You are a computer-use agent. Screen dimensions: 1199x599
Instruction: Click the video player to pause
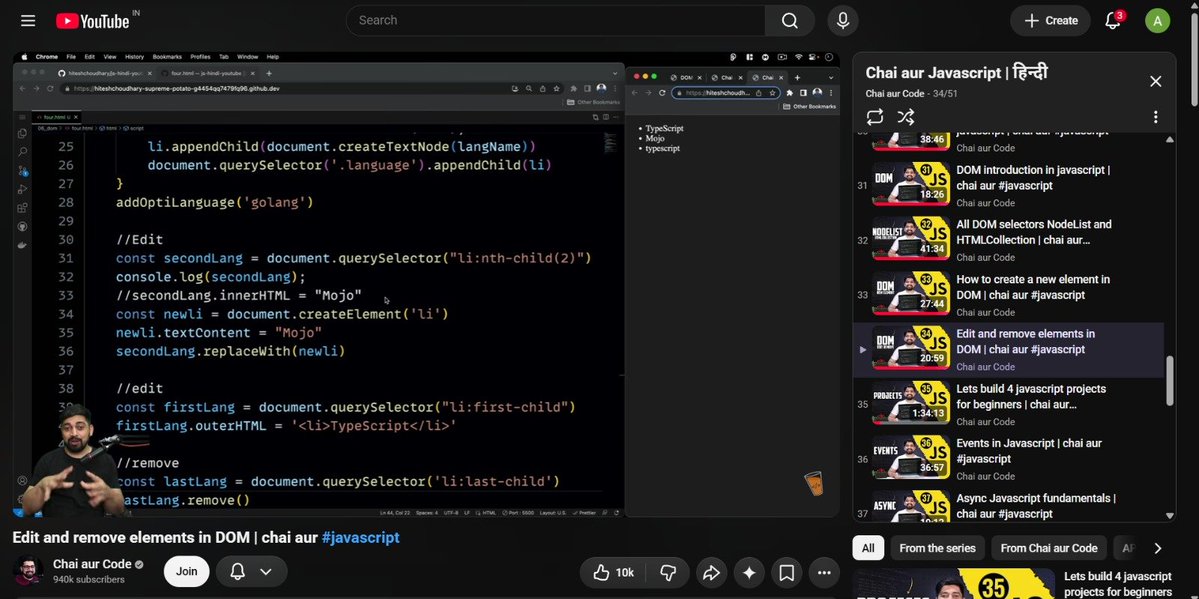(x=426, y=284)
